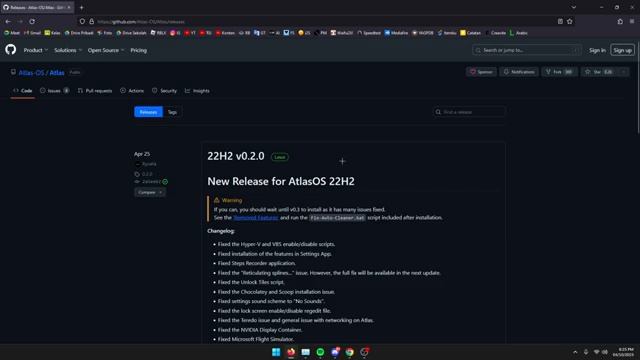Image resolution: width=640 pixels, height=360 pixels.
Task: Expand the Star options dropdown arrow
Action: point(623,72)
